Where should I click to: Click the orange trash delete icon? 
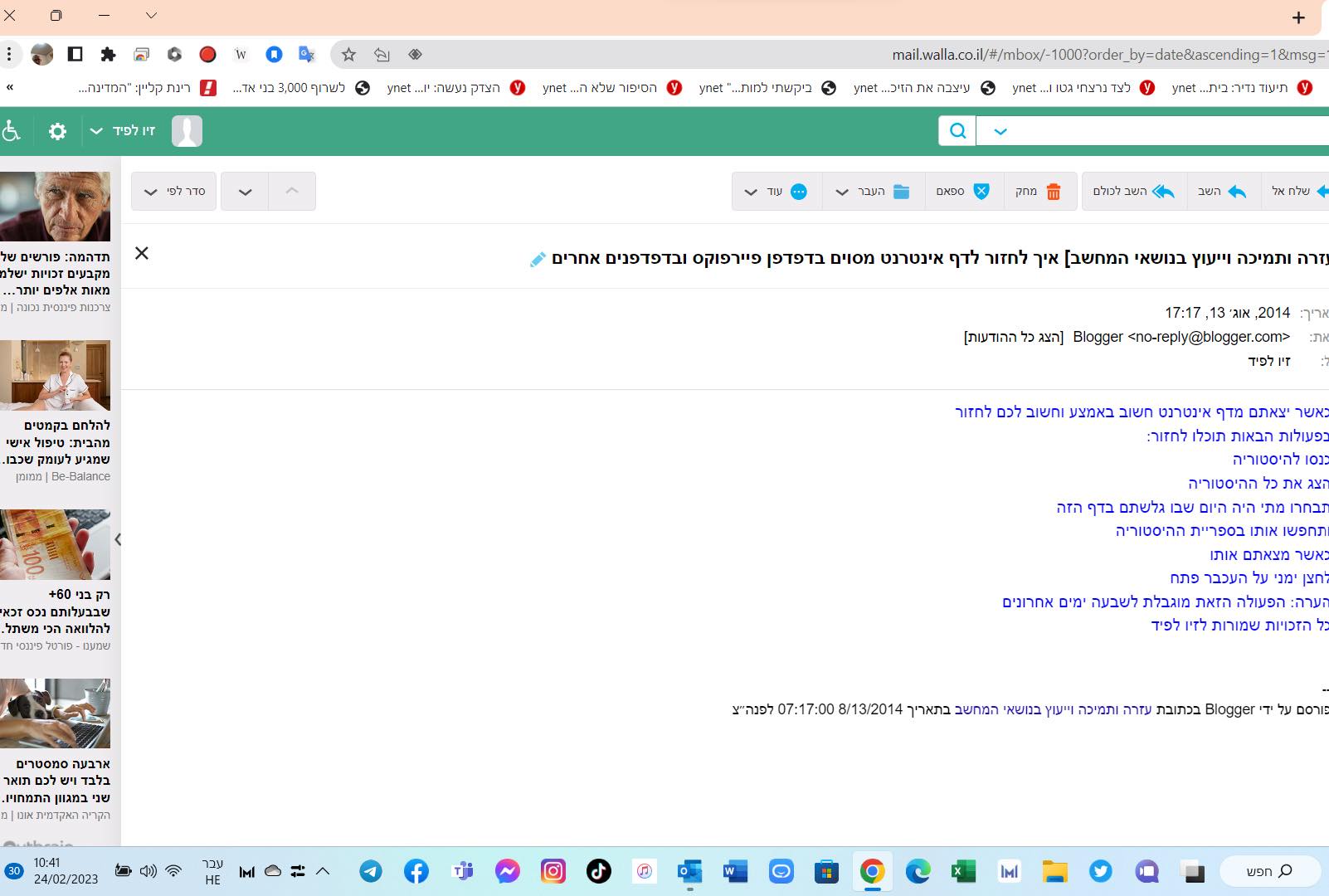[x=1053, y=192]
